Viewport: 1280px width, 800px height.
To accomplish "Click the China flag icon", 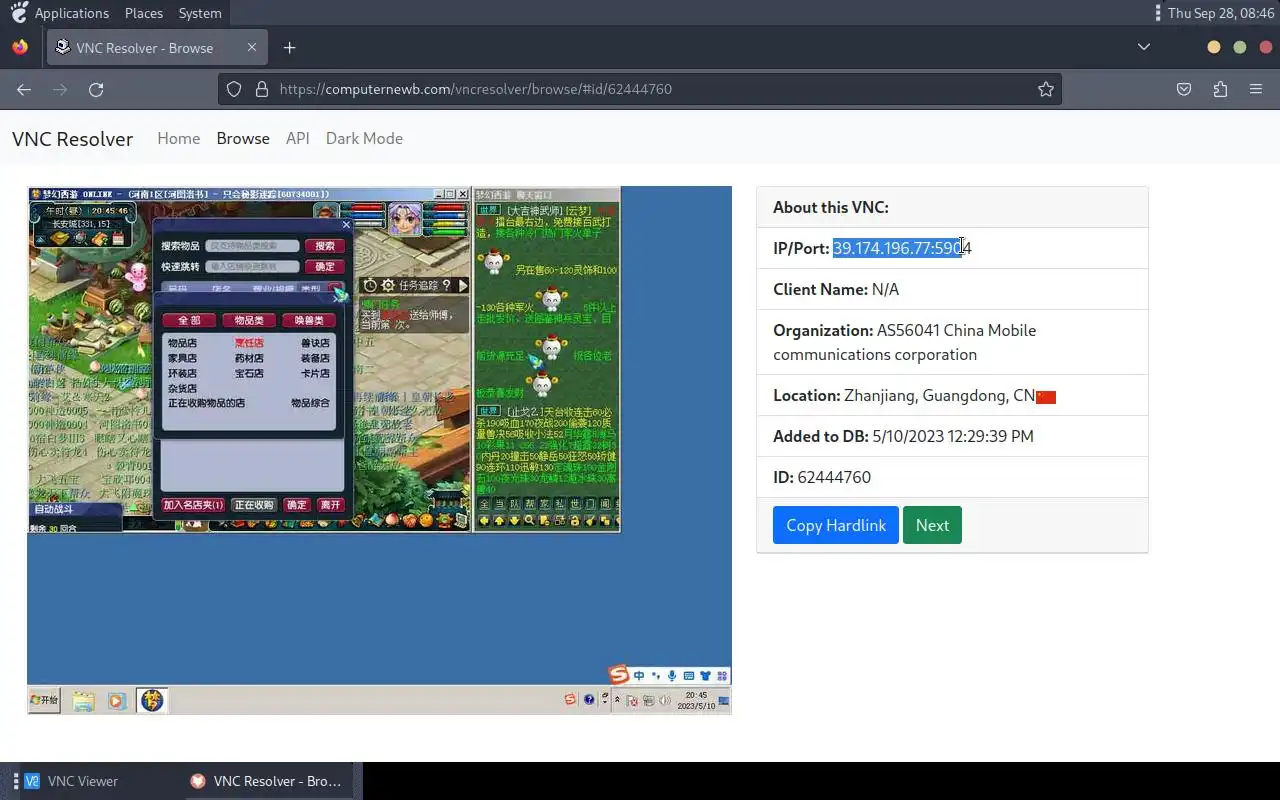I will pos(1046,396).
